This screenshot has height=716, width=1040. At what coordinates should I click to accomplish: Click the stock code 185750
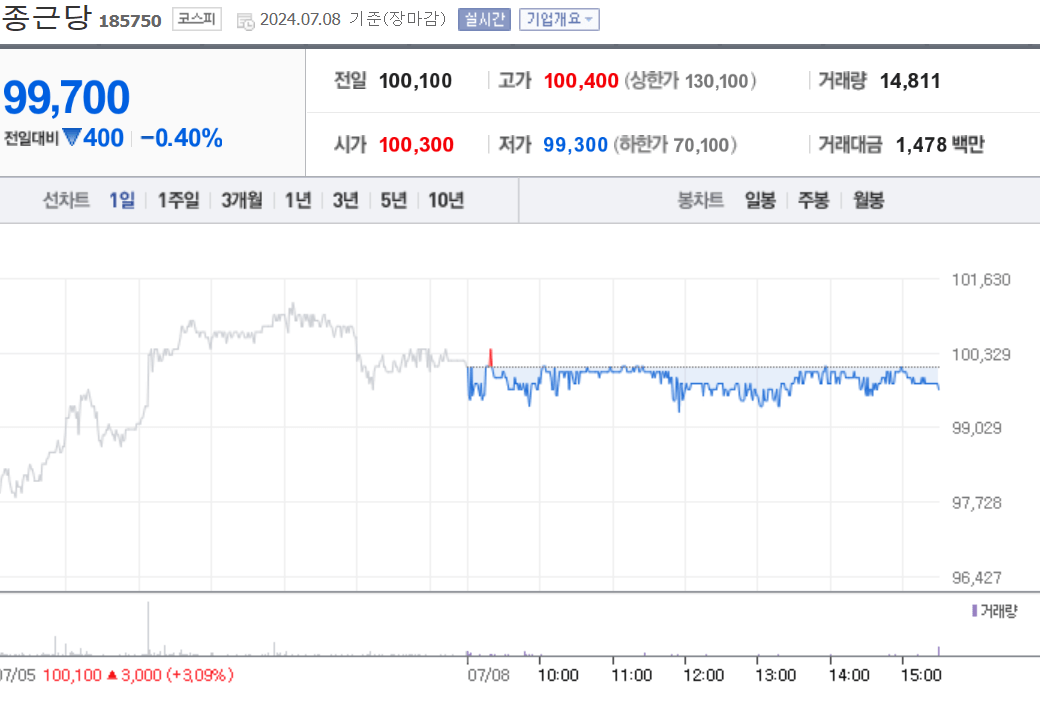(x=130, y=21)
